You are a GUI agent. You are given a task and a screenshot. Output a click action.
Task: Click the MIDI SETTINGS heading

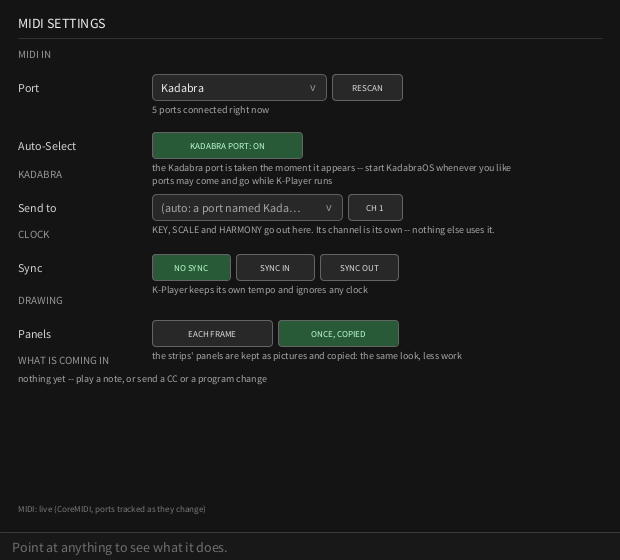[x=62, y=24]
